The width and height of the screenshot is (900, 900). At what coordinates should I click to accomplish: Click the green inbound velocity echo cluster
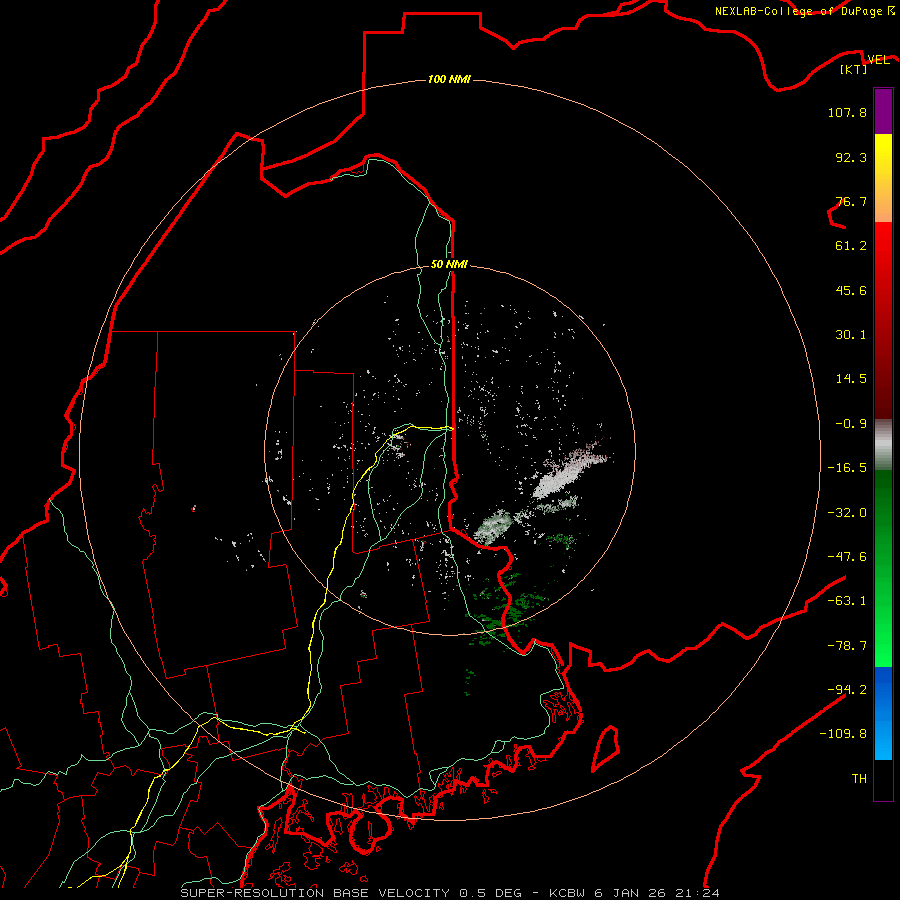click(x=507, y=608)
